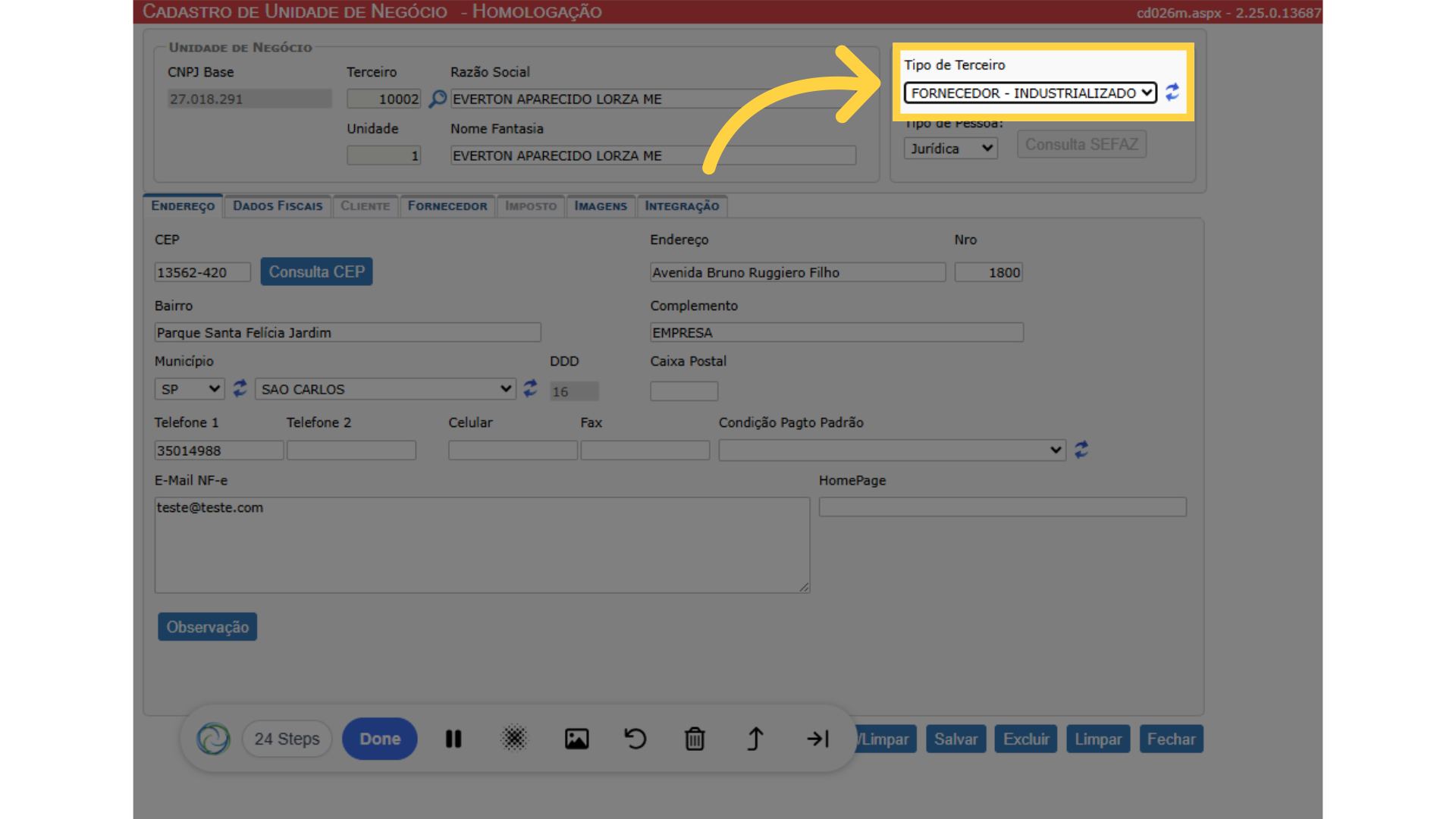1456x819 pixels.
Task: Click the CNPJ Base field
Action: click(249, 99)
